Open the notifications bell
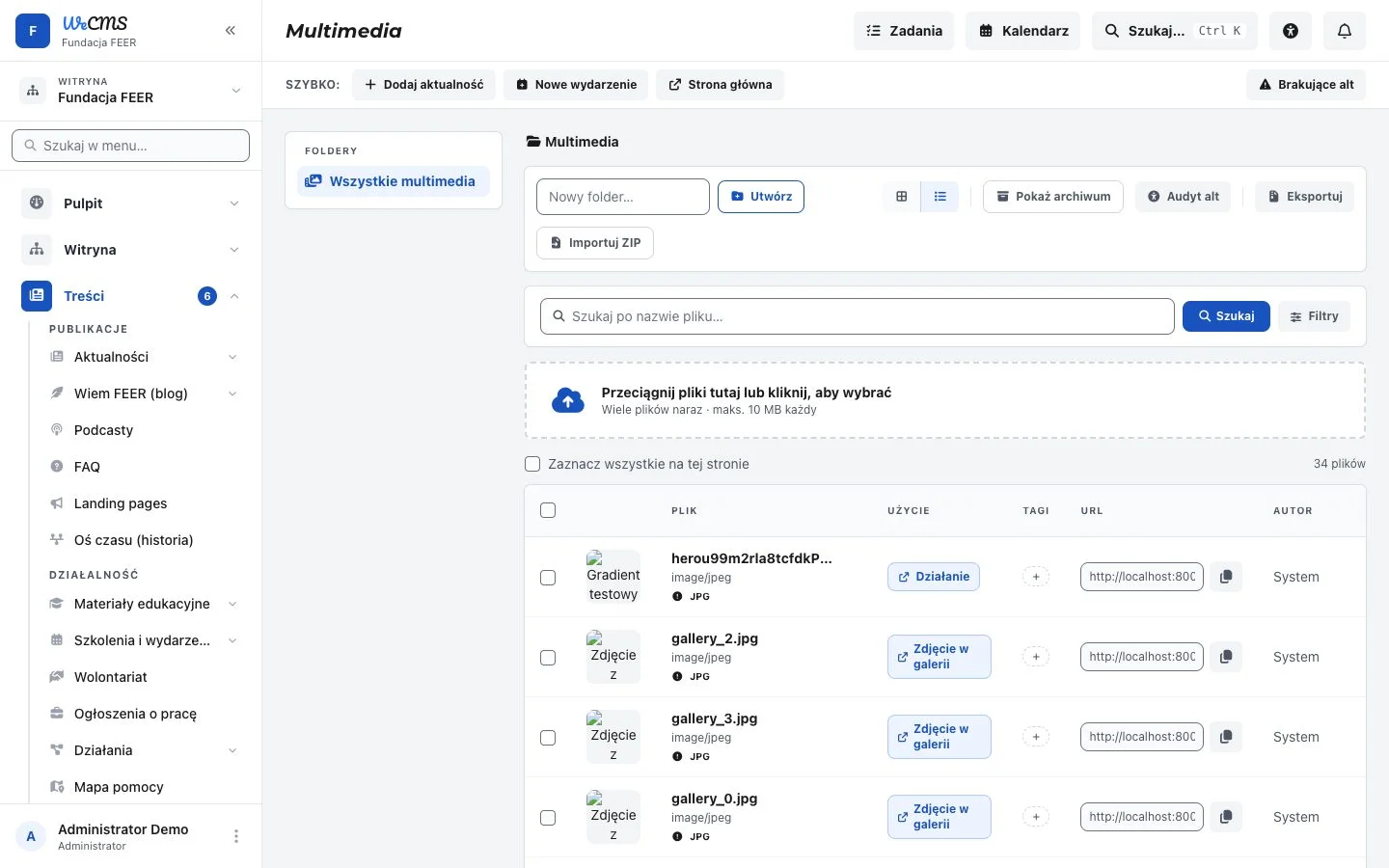 [1345, 31]
